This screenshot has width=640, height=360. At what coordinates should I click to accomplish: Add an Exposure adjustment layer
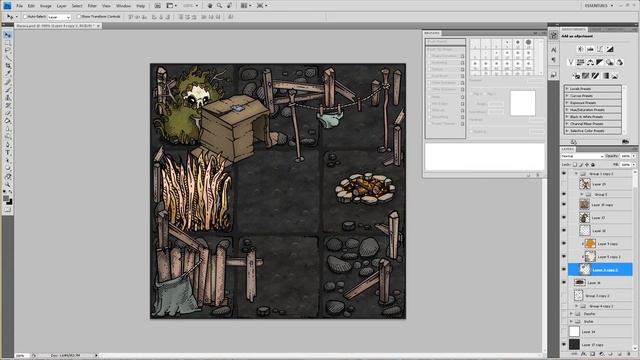click(x=610, y=49)
